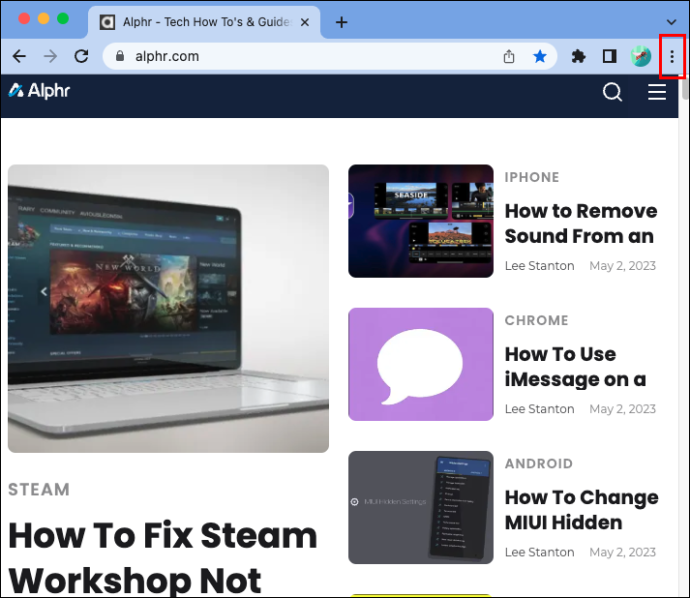Viewport: 690px width, 598px height.
Task: Share this page using the share icon
Action: pos(509,56)
